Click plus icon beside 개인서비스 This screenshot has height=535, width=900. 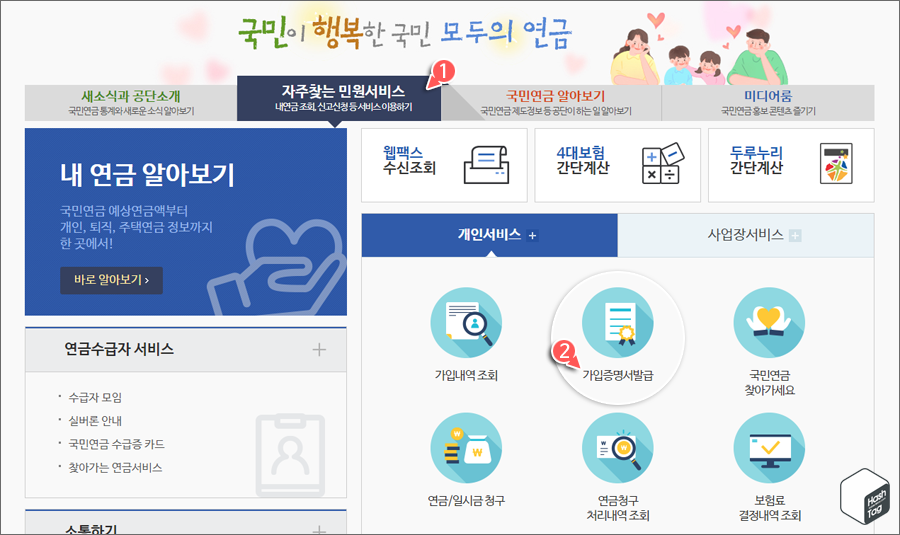pos(533,236)
